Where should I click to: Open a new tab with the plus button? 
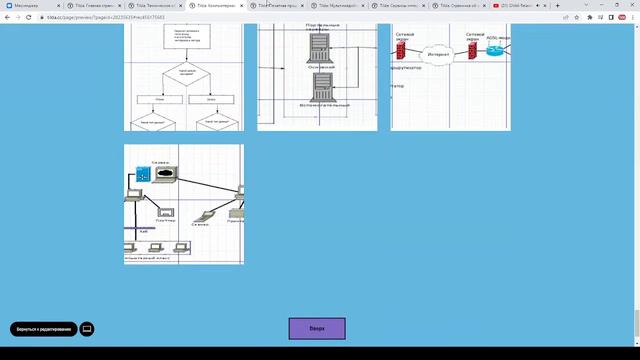tap(558, 6)
